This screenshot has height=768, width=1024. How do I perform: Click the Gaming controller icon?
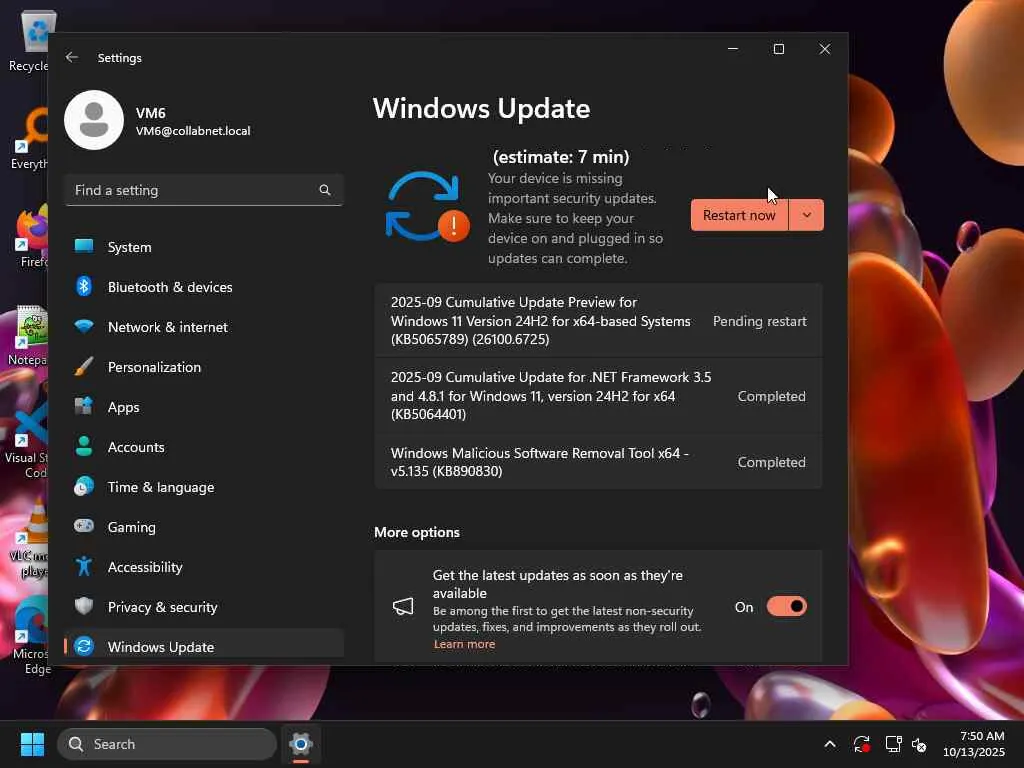click(84, 526)
